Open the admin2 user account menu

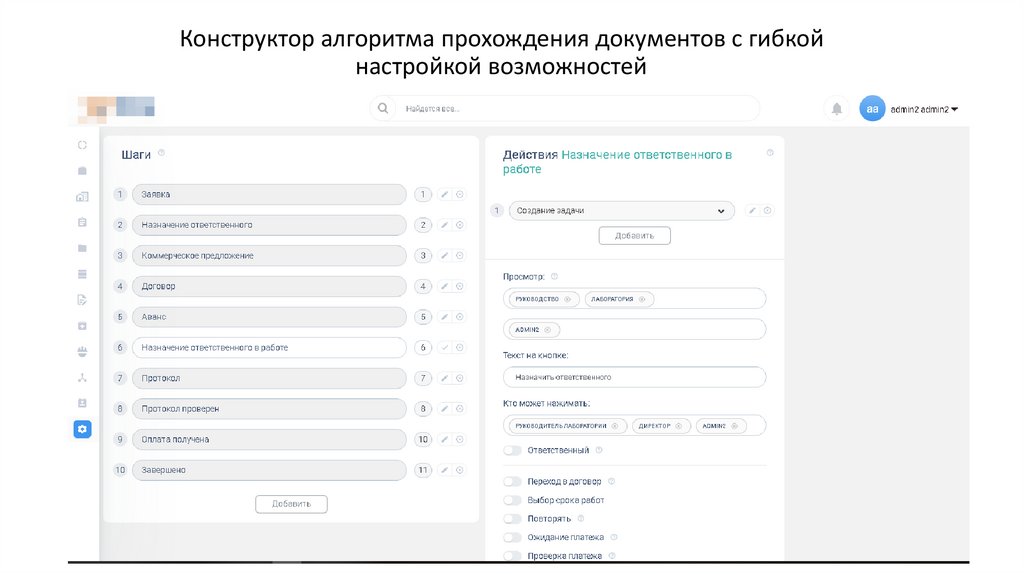(924, 109)
